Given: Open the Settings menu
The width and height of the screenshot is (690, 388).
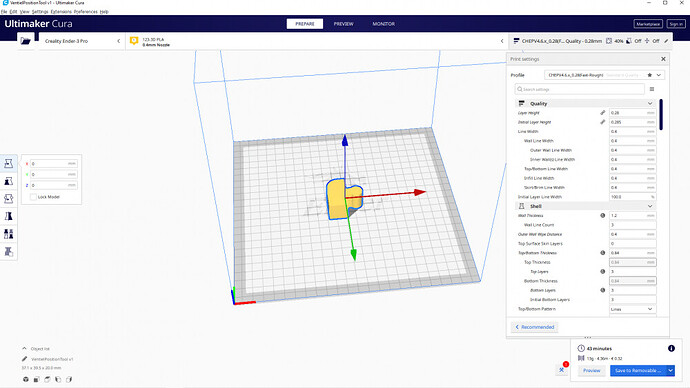Looking at the screenshot, I should (40, 12).
